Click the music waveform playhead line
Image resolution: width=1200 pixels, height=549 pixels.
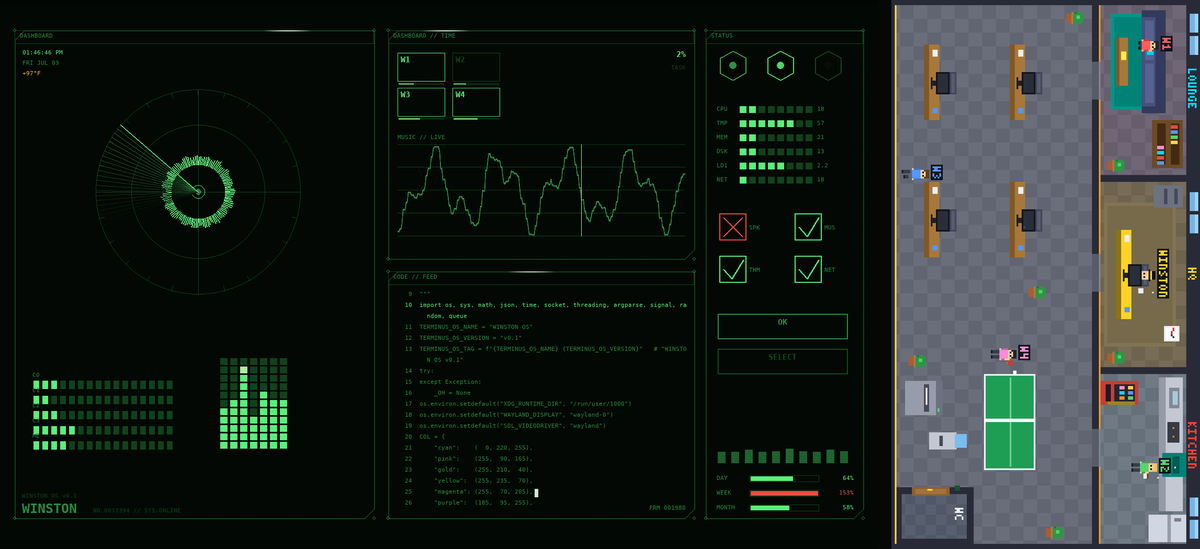(581, 190)
